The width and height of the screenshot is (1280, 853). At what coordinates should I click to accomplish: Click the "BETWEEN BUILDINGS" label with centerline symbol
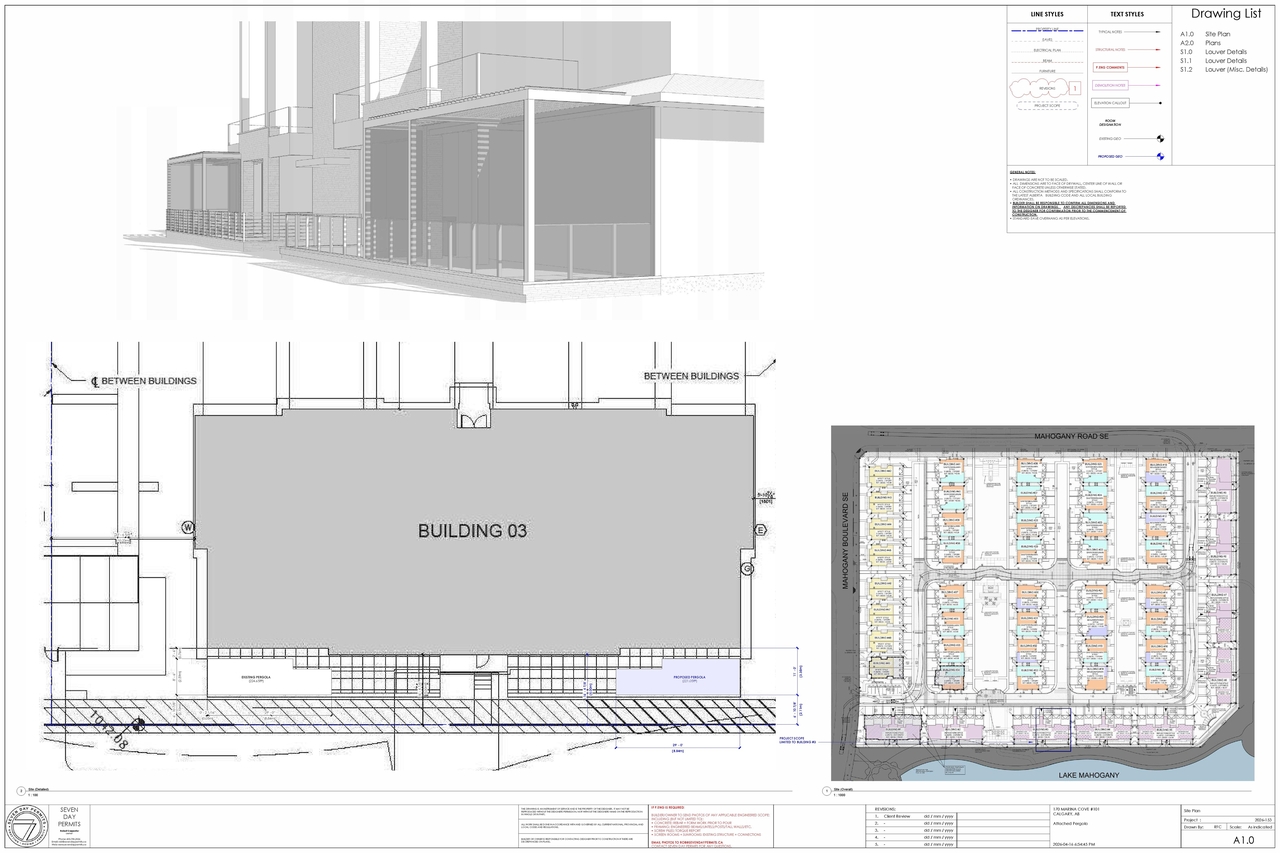tap(144, 381)
